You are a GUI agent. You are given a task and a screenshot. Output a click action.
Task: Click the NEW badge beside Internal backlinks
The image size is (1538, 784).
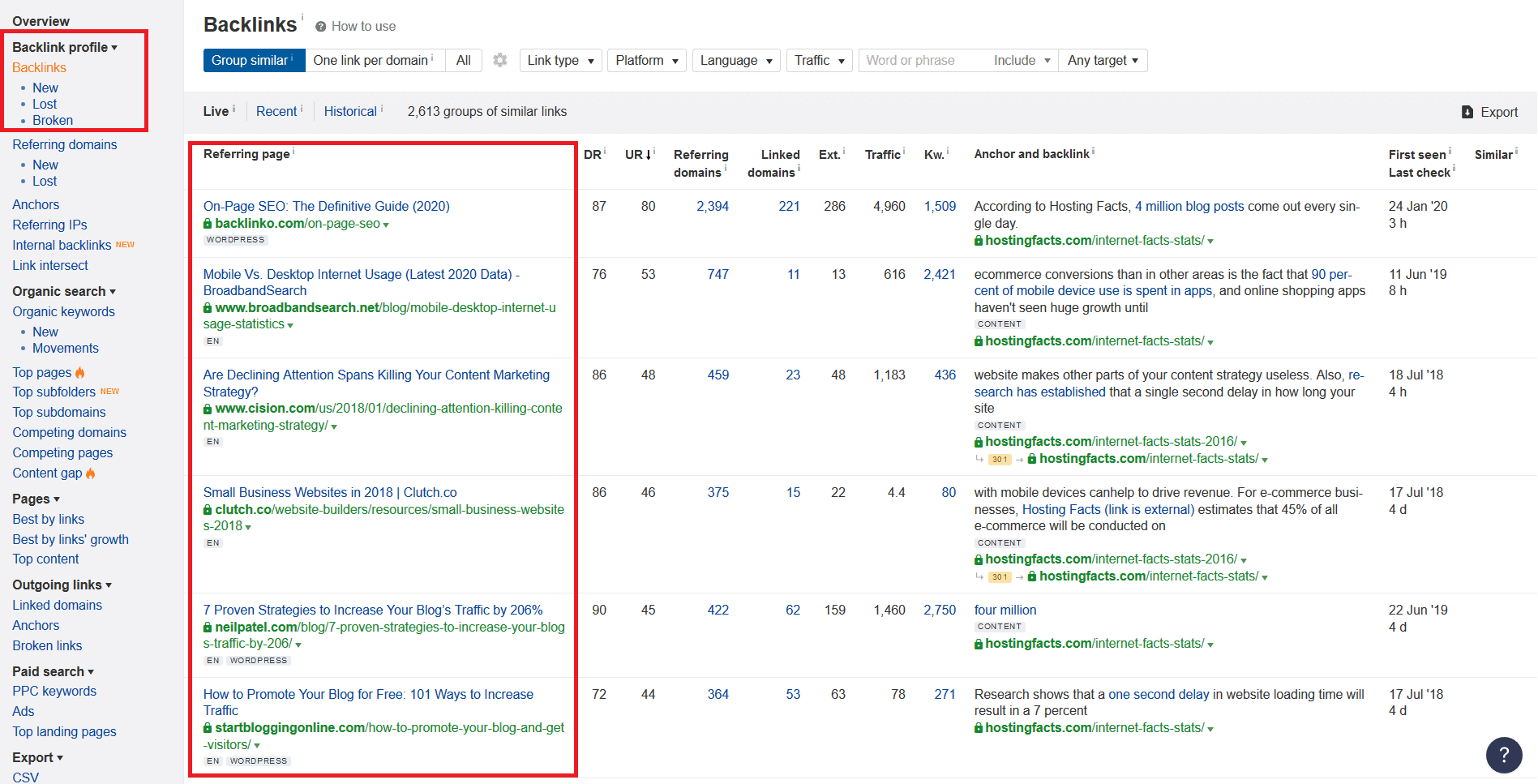click(x=125, y=245)
